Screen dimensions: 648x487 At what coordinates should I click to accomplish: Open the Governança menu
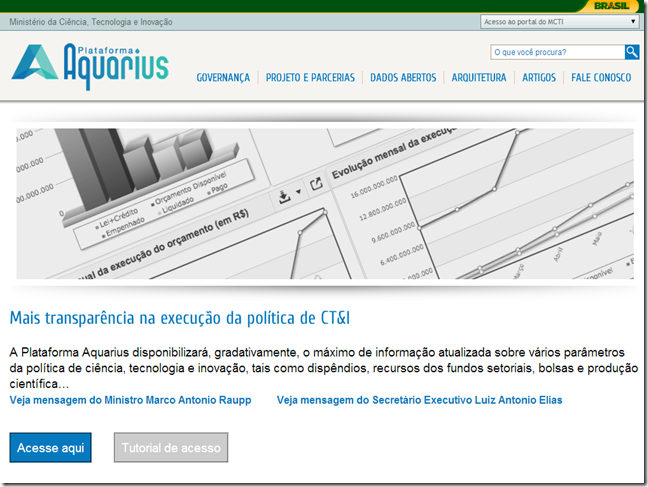[223, 78]
